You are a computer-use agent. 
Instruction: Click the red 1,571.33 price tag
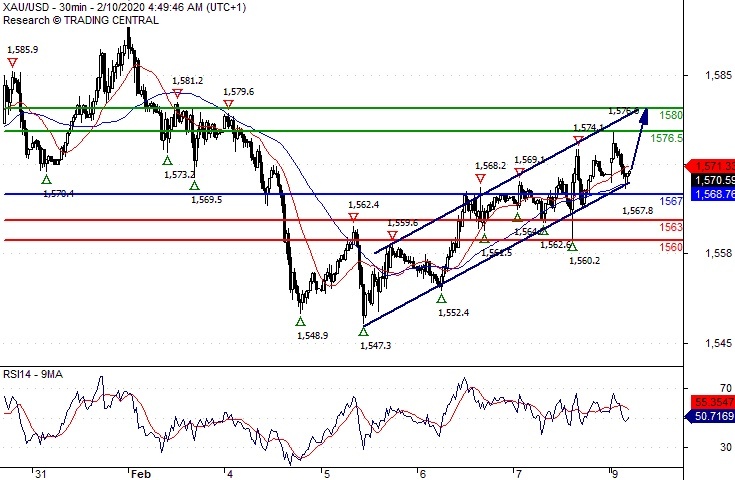point(711,166)
